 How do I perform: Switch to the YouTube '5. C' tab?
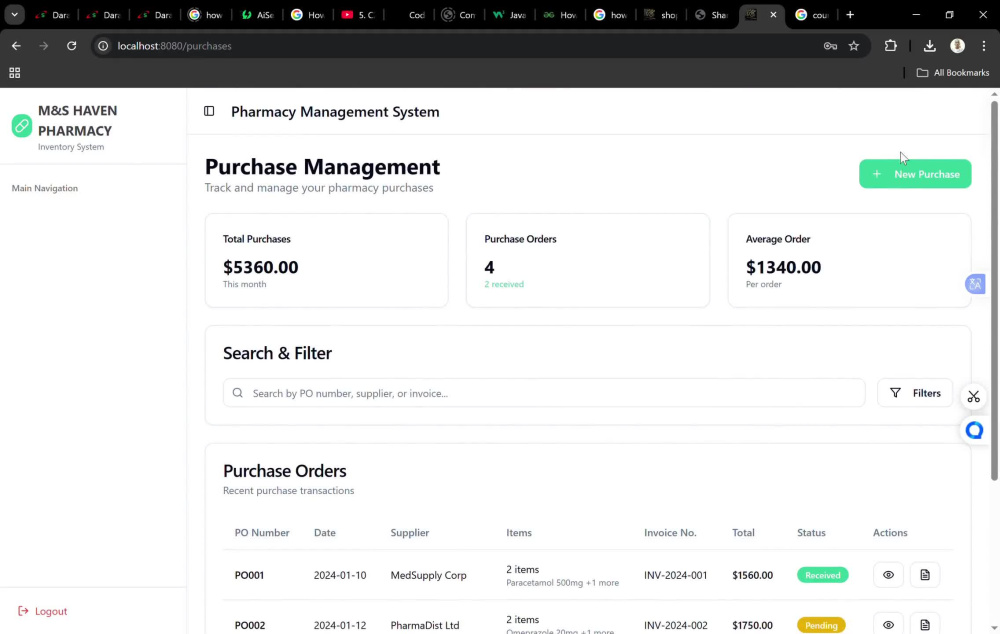coord(358,15)
